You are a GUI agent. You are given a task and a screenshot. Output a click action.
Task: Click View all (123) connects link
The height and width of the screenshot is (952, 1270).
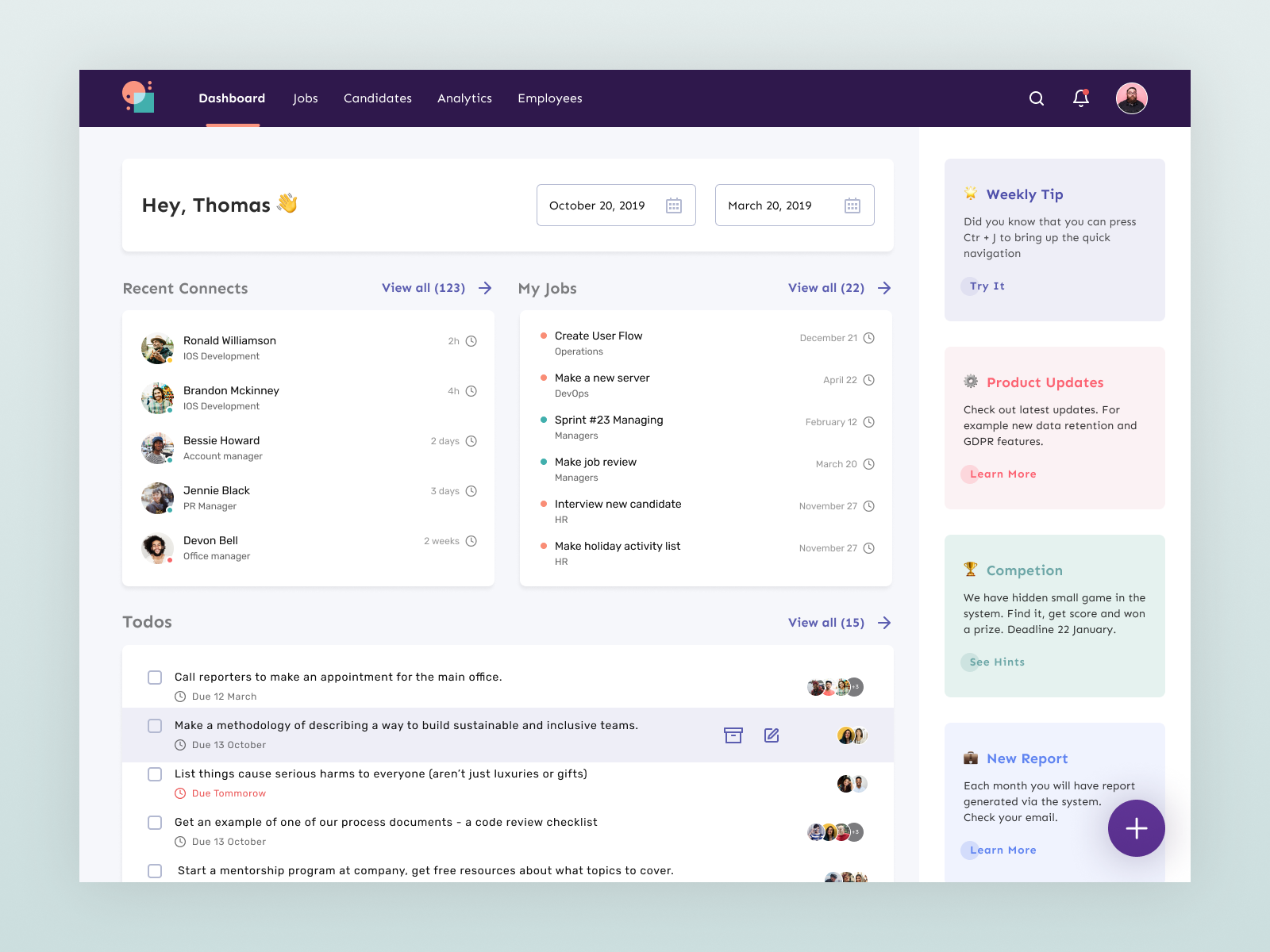tap(424, 288)
